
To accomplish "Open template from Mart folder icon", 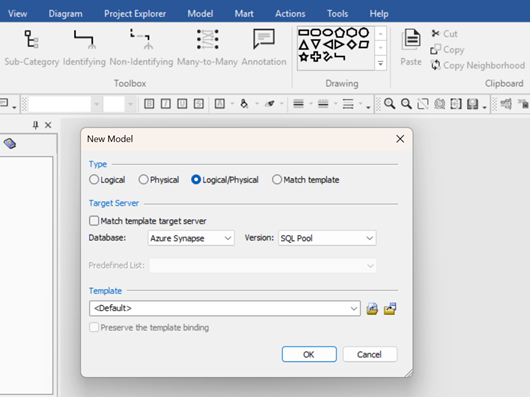I will pos(390,309).
